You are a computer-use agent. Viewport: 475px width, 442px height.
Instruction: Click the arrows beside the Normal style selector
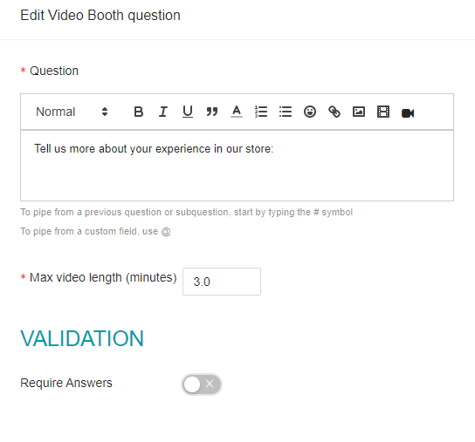click(105, 112)
